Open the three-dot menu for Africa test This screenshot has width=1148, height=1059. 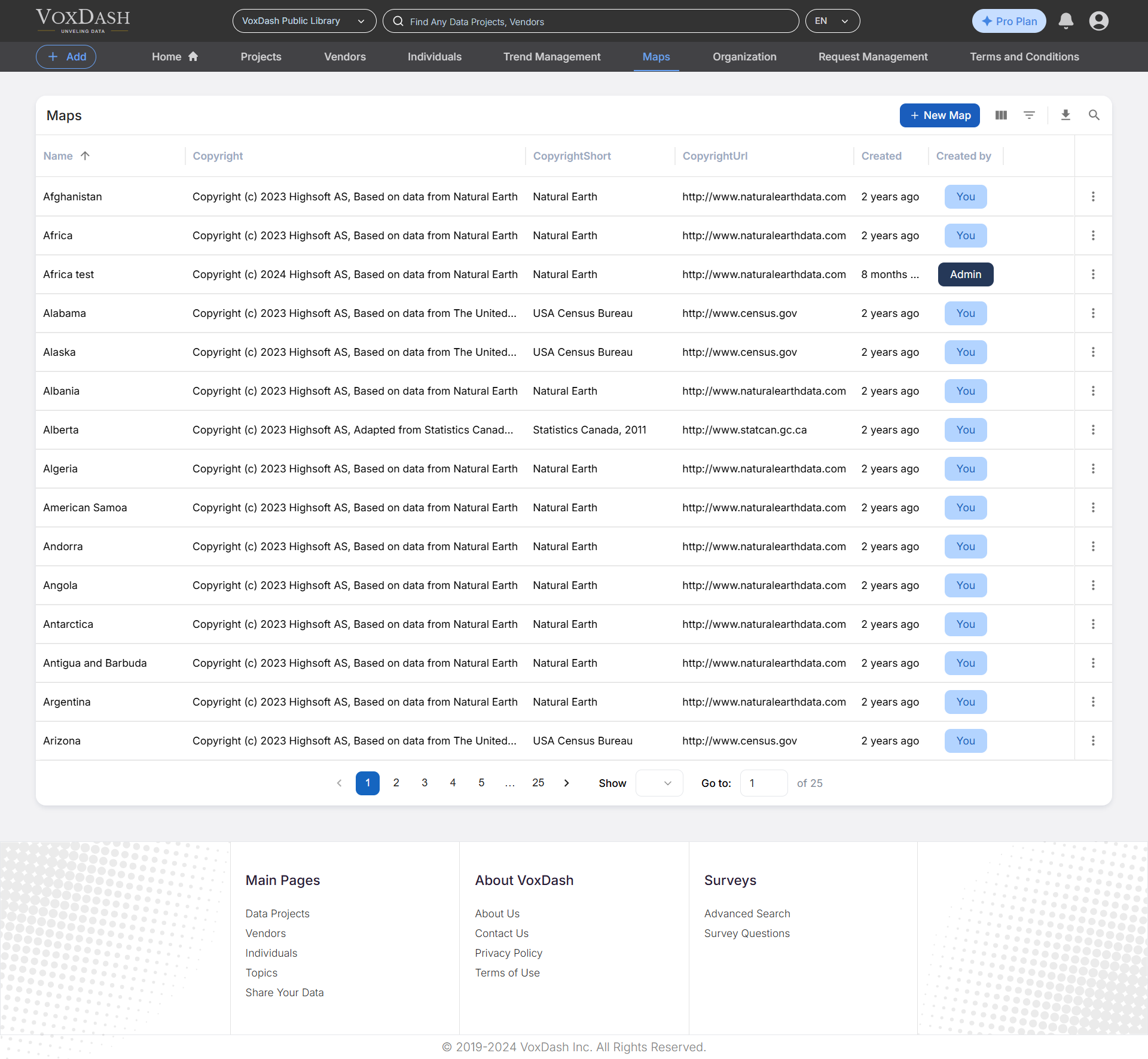point(1093,274)
